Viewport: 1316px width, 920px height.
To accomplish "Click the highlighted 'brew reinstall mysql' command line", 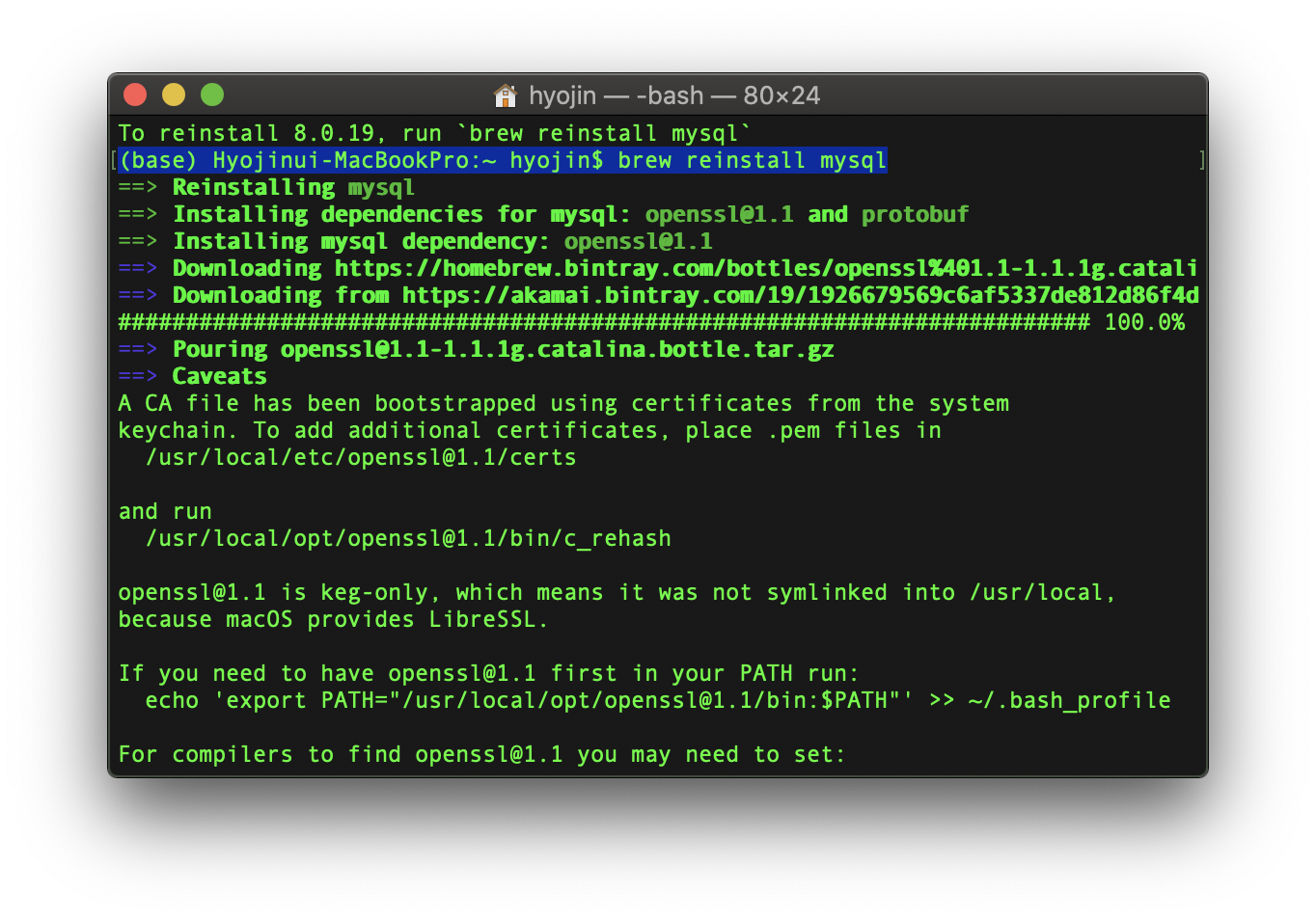I will click(503, 160).
